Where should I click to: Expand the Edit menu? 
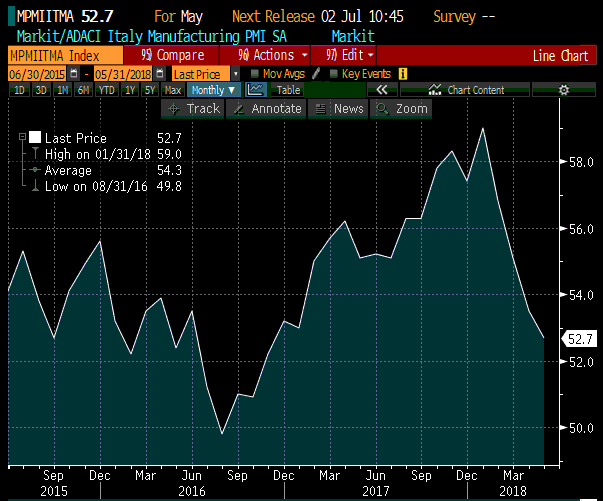click(x=344, y=55)
